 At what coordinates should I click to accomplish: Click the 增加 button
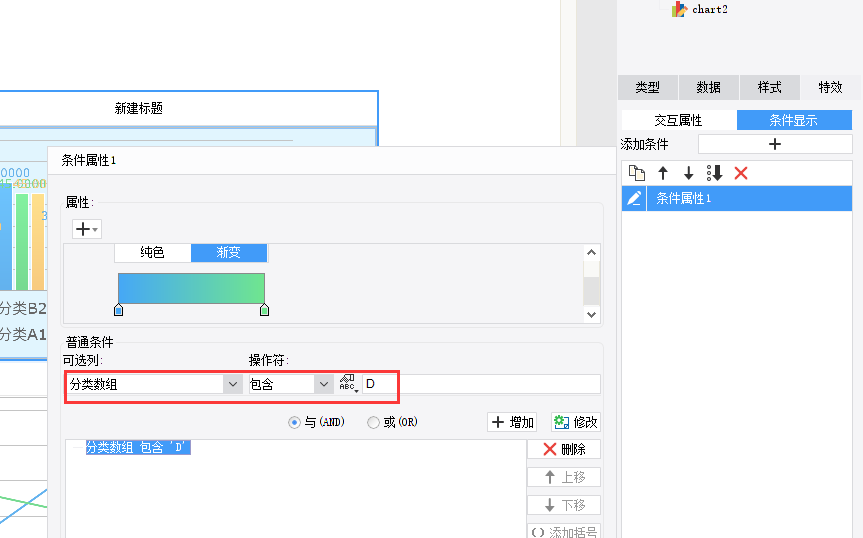[512, 422]
